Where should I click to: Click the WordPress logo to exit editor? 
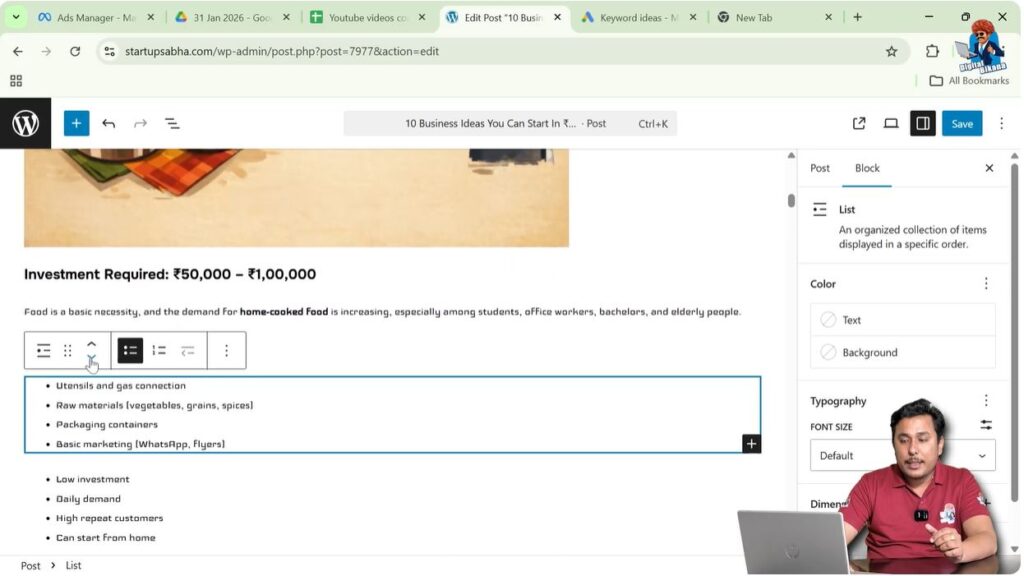[x=25, y=123]
